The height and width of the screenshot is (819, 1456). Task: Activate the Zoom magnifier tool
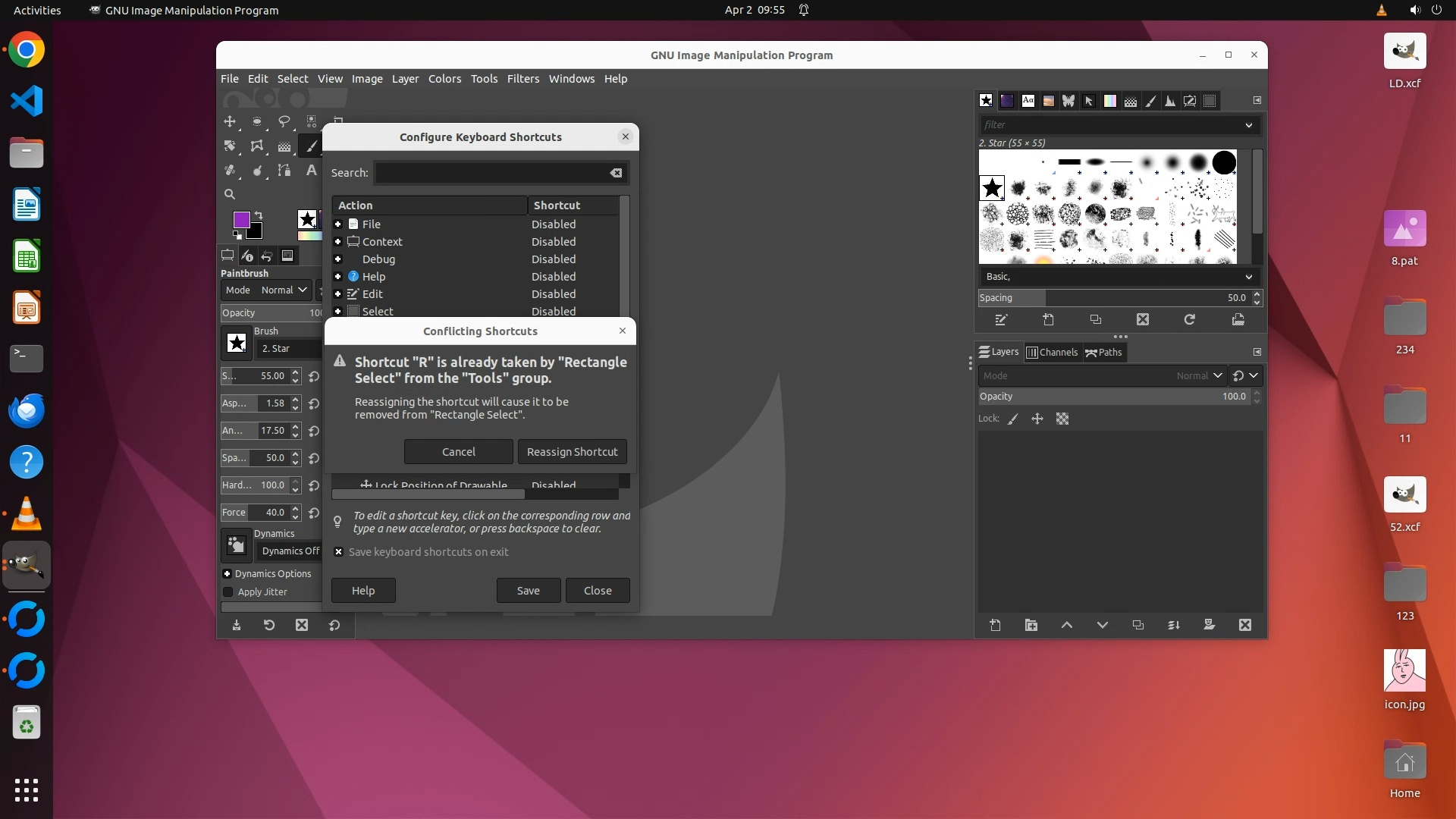(230, 194)
